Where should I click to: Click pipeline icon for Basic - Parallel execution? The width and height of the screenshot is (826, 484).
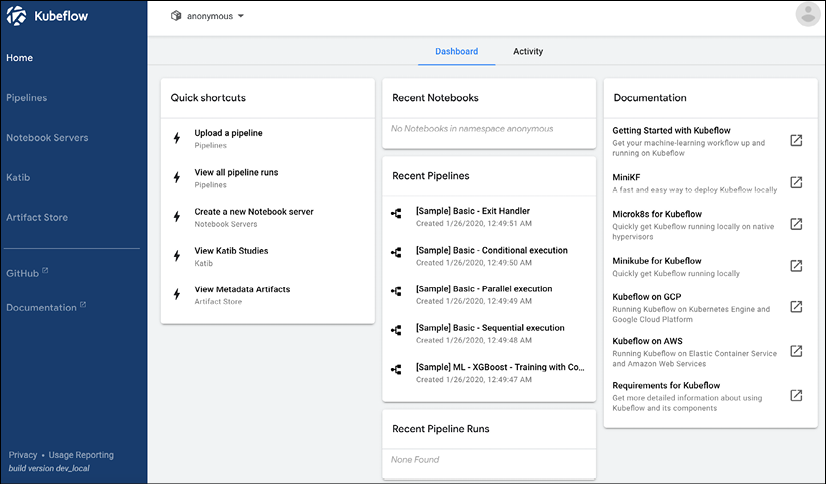[x=396, y=291]
